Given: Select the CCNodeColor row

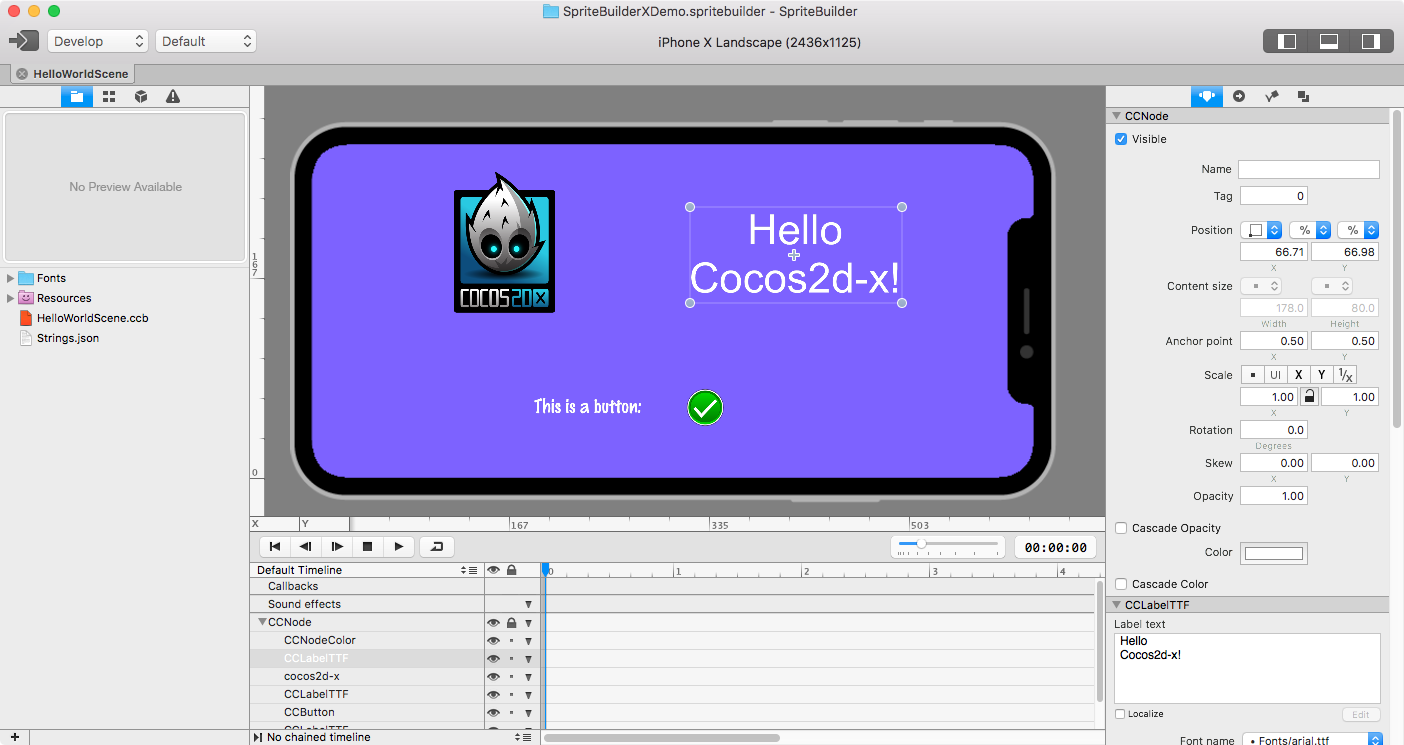Looking at the screenshot, I should [319, 640].
